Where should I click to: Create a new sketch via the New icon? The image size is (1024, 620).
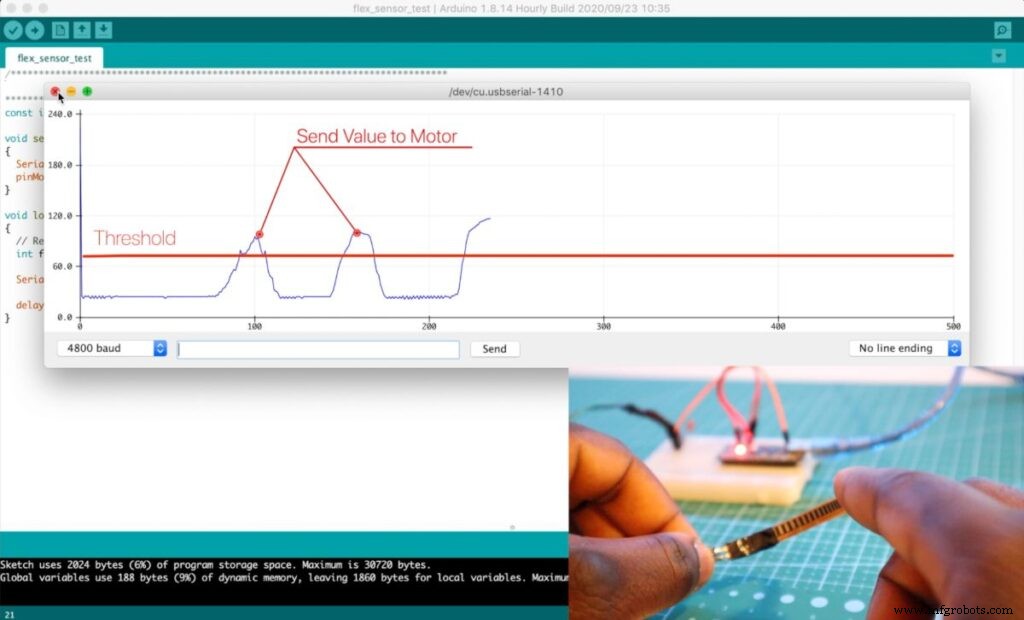61,31
